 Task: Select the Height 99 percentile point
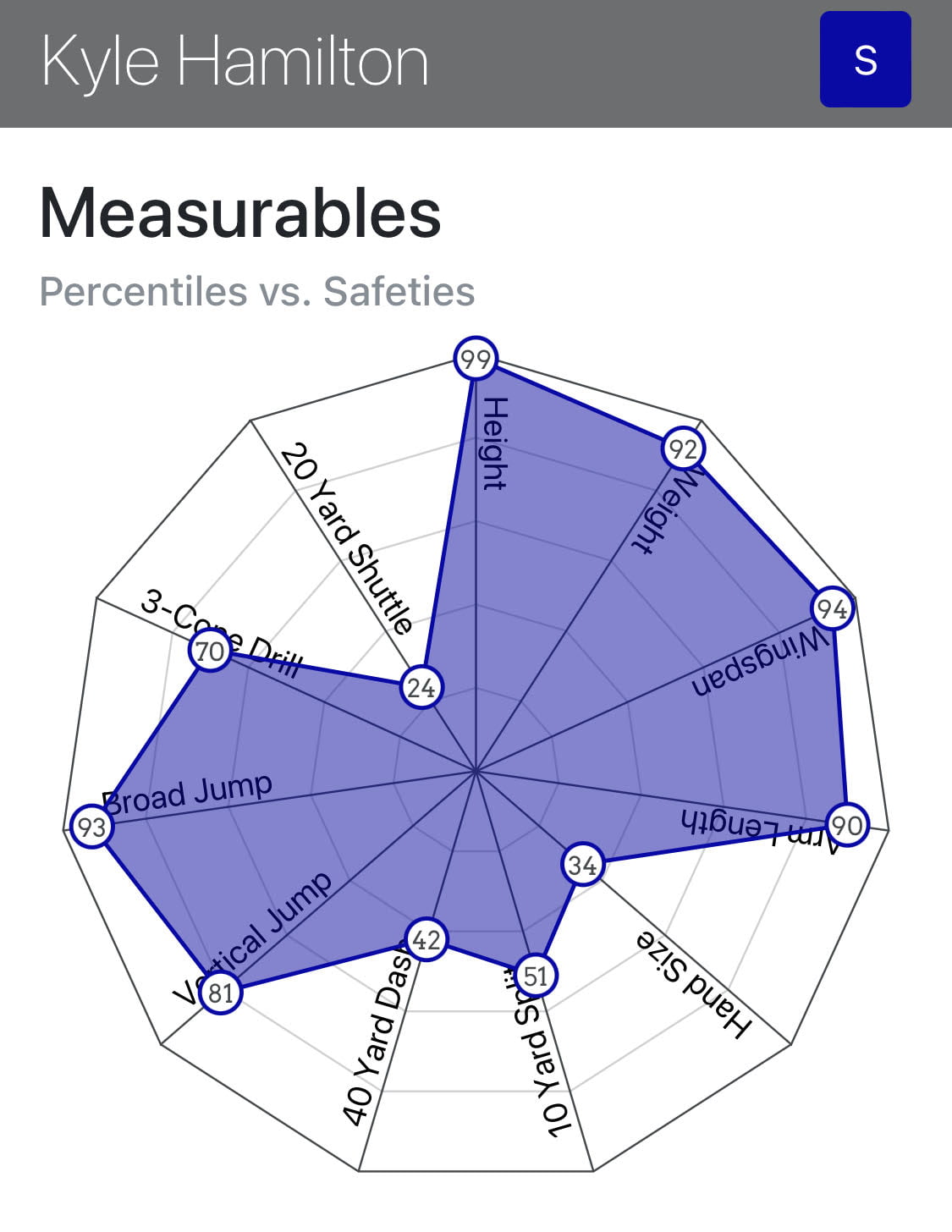tap(475, 360)
